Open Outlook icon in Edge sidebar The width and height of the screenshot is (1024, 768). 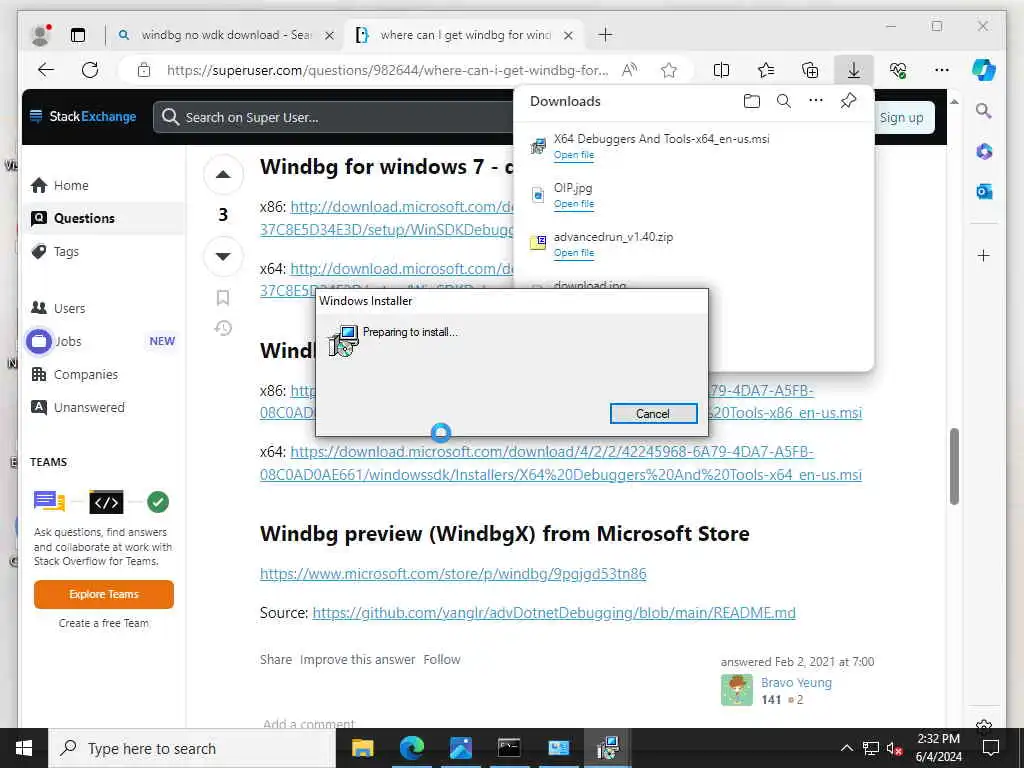pyautogui.click(x=984, y=191)
